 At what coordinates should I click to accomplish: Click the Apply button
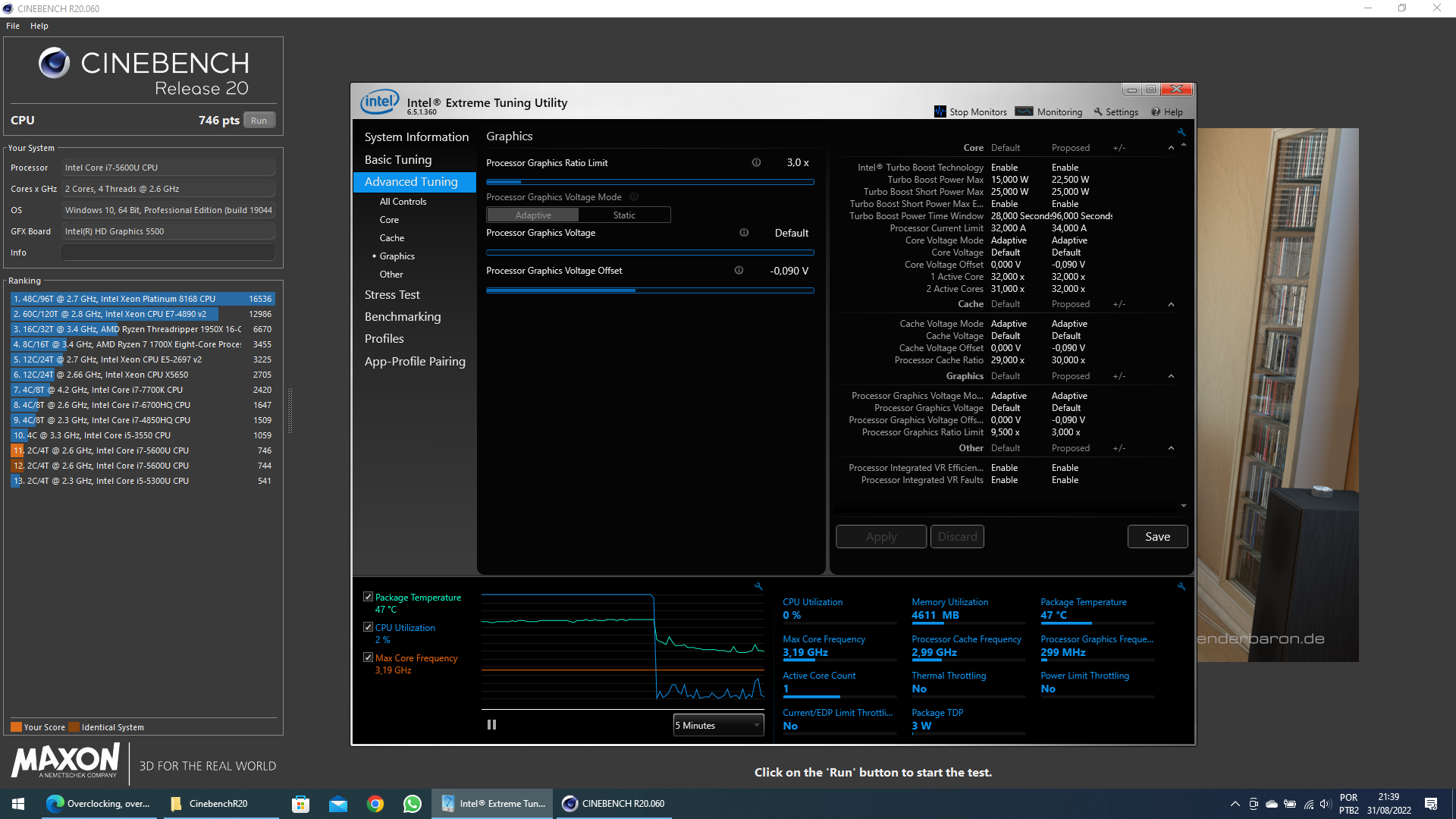click(881, 537)
